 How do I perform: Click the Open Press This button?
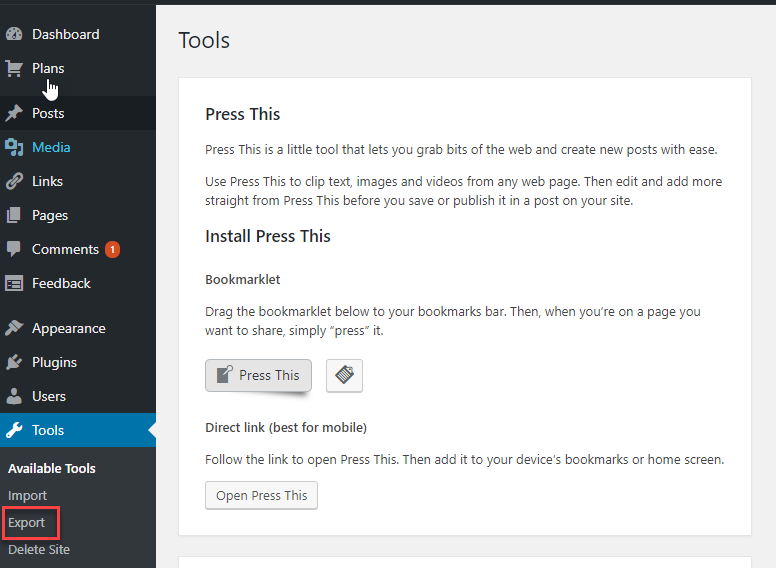[261, 495]
